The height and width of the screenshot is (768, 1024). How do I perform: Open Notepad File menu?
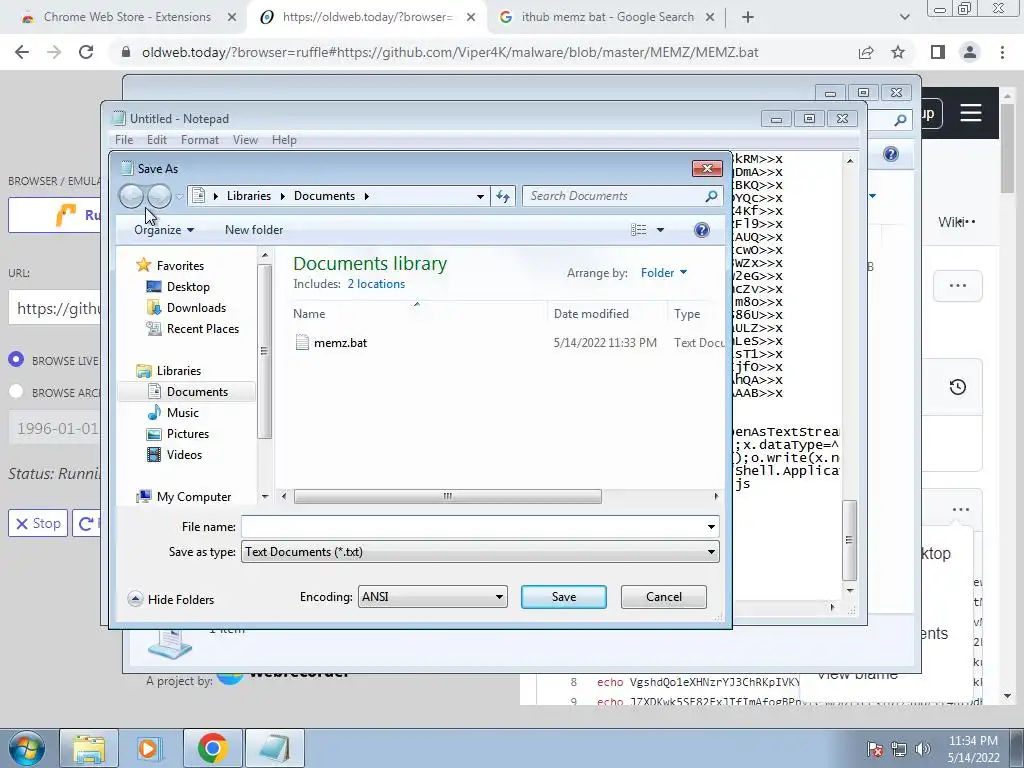click(x=124, y=140)
